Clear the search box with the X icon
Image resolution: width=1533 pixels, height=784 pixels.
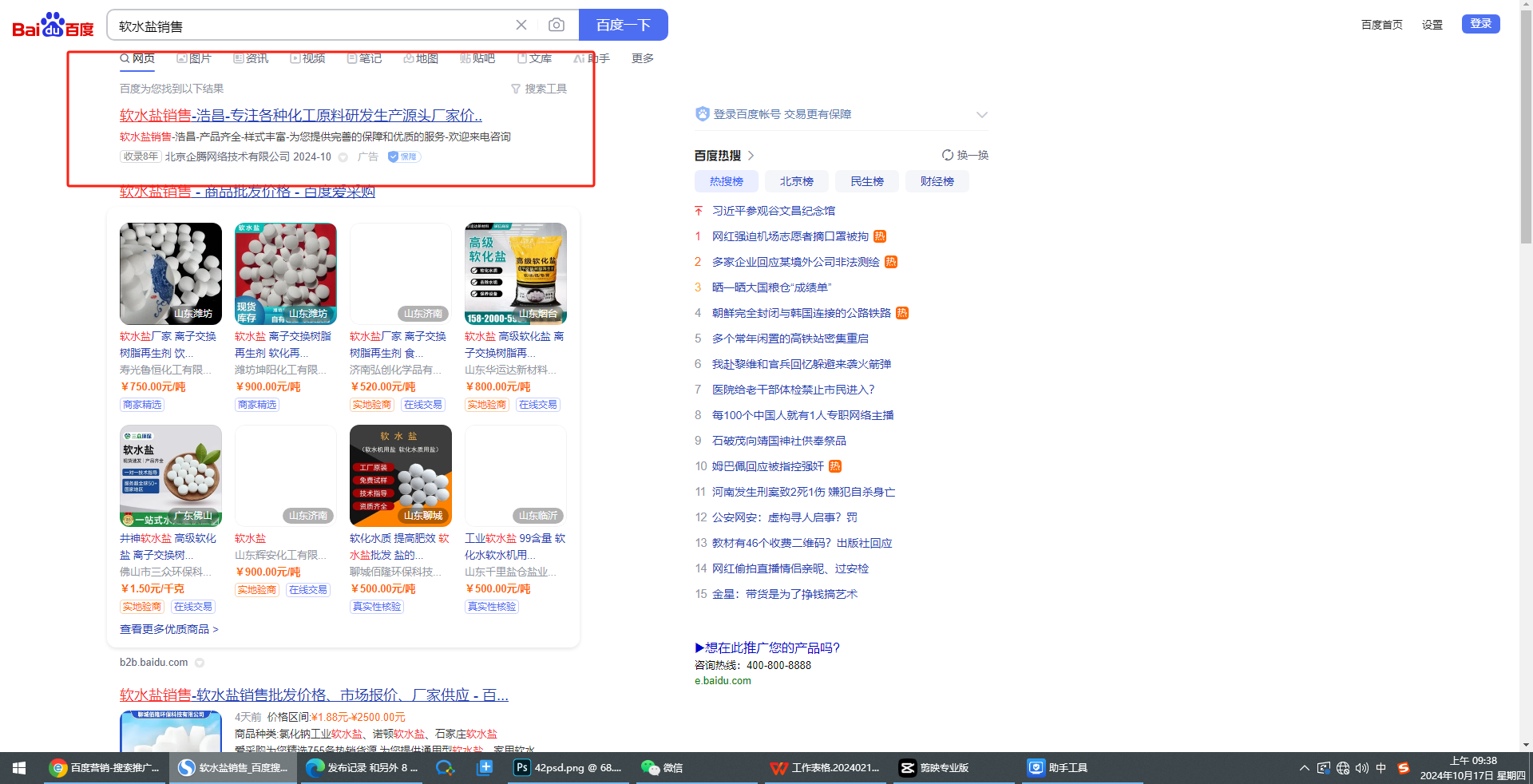tap(521, 25)
